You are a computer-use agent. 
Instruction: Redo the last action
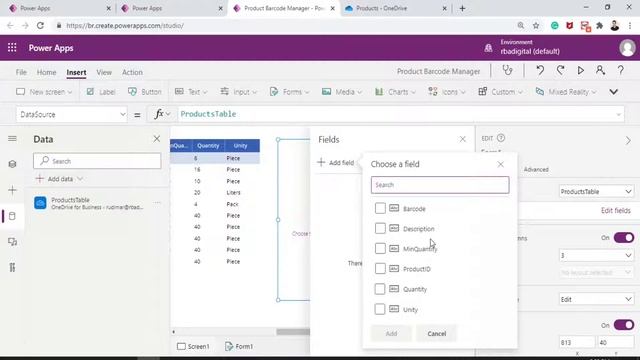pos(560,71)
